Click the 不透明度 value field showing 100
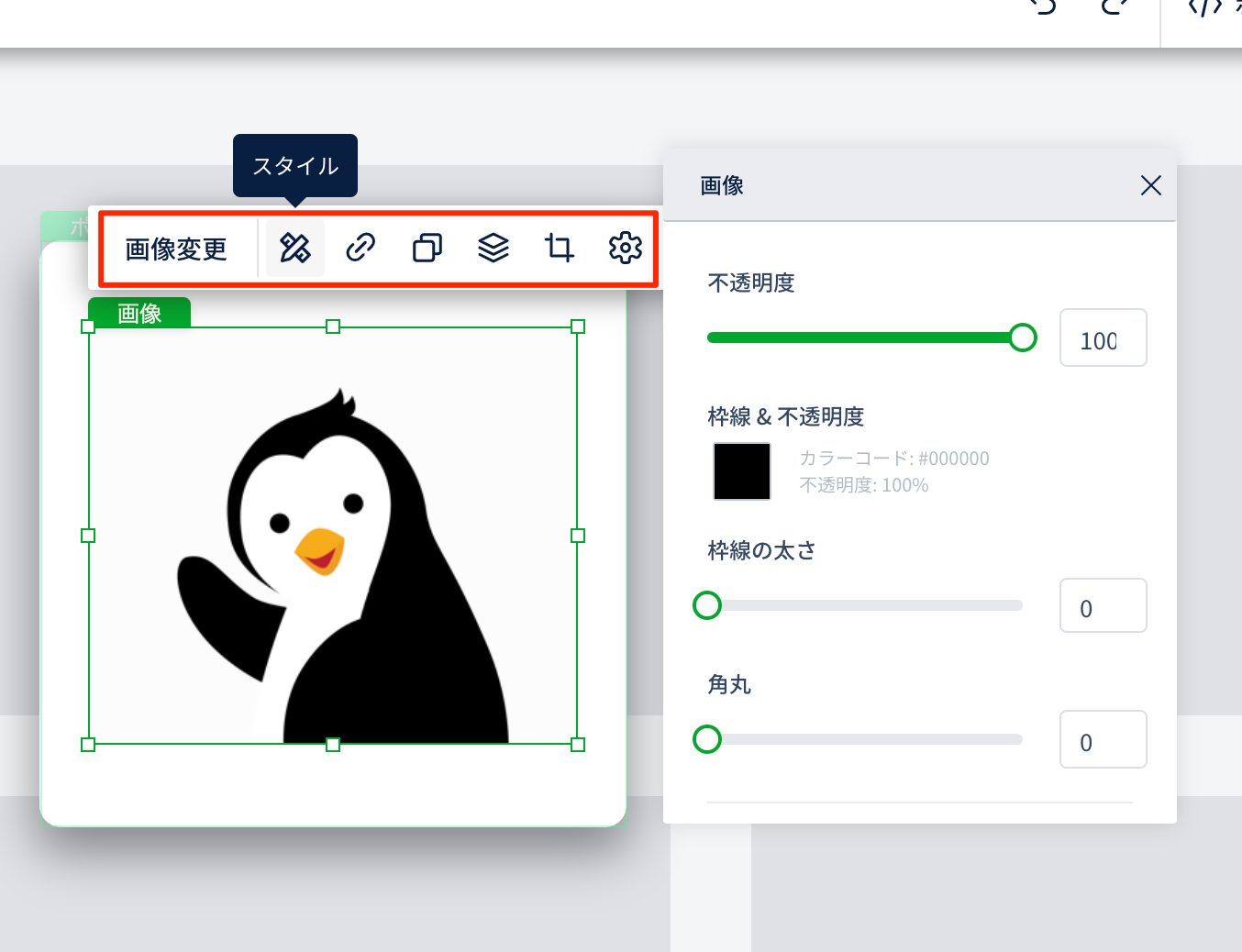 pos(1103,338)
